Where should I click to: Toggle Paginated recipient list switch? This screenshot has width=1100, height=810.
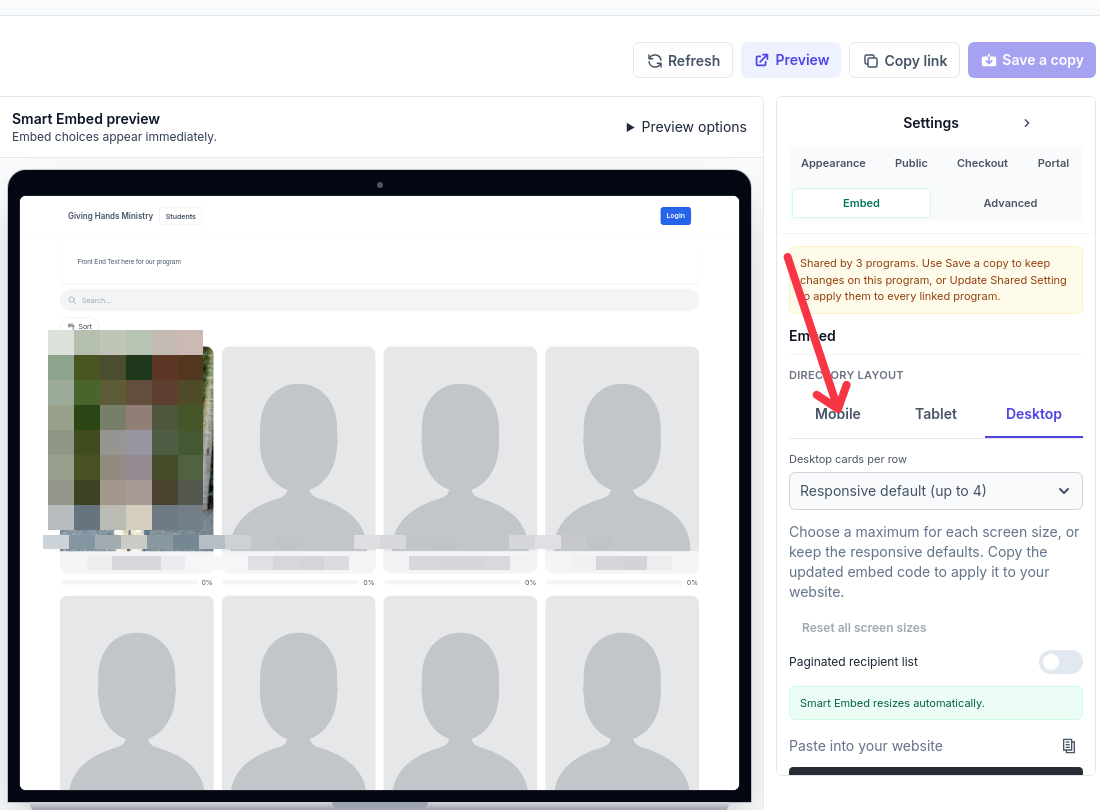pos(1060,661)
